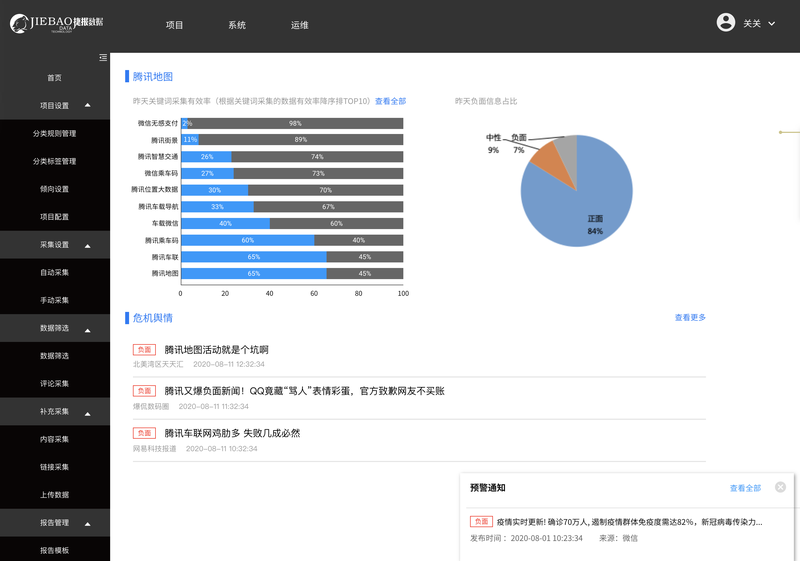Screen dimensions: 800x561
Task: Click 查看更多 link in 危机舆情
Action: 690,317
